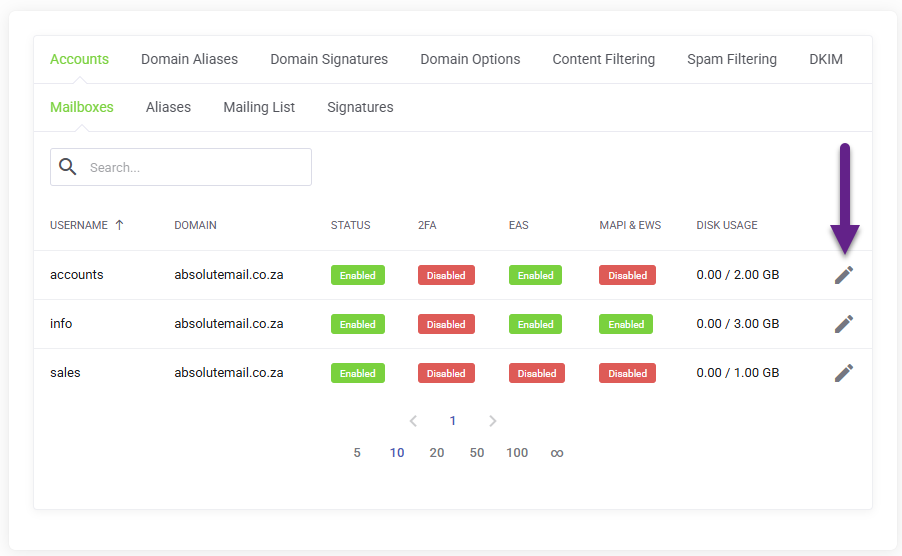Viewport: 902px width, 556px height.
Task: Sort by DOMAIN column header
Action: [x=195, y=225]
